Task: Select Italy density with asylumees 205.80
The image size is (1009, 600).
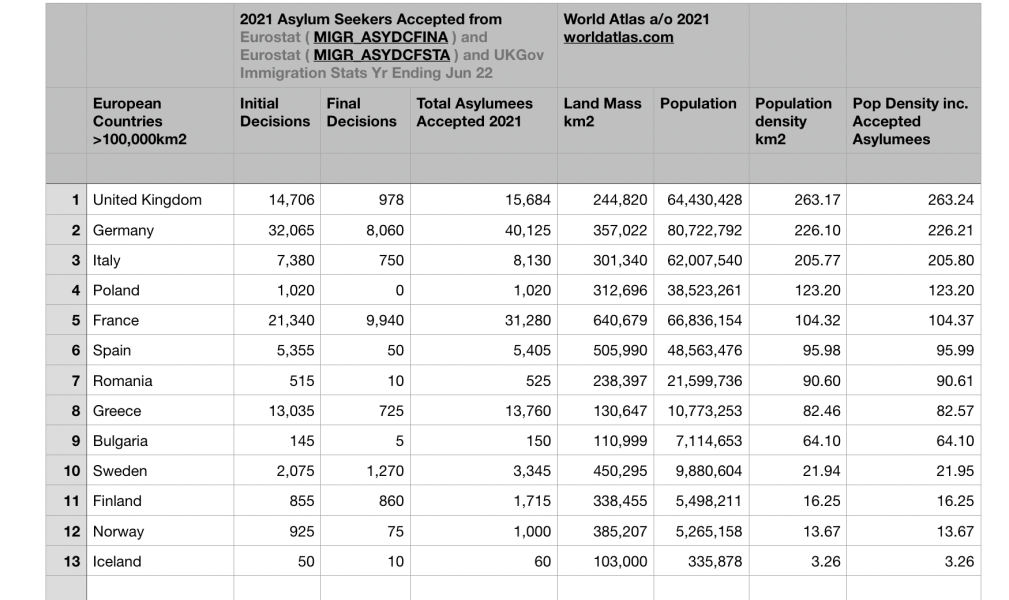Action: tap(914, 260)
